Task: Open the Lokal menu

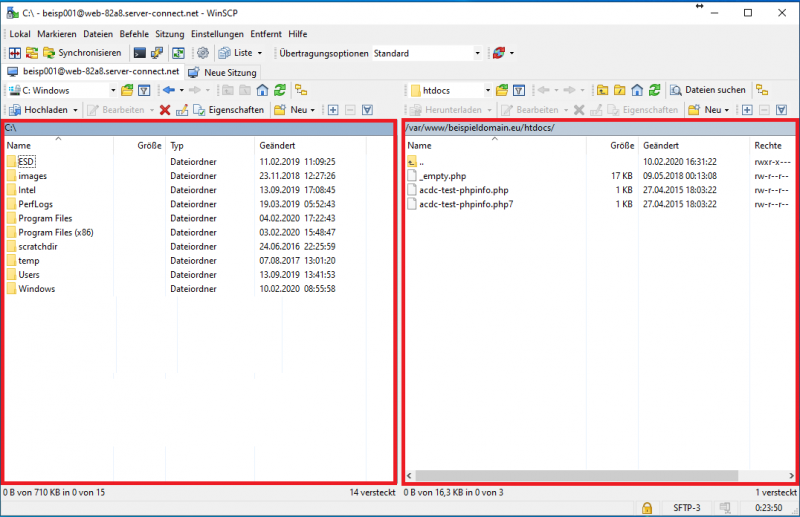Action: click(20, 34)
